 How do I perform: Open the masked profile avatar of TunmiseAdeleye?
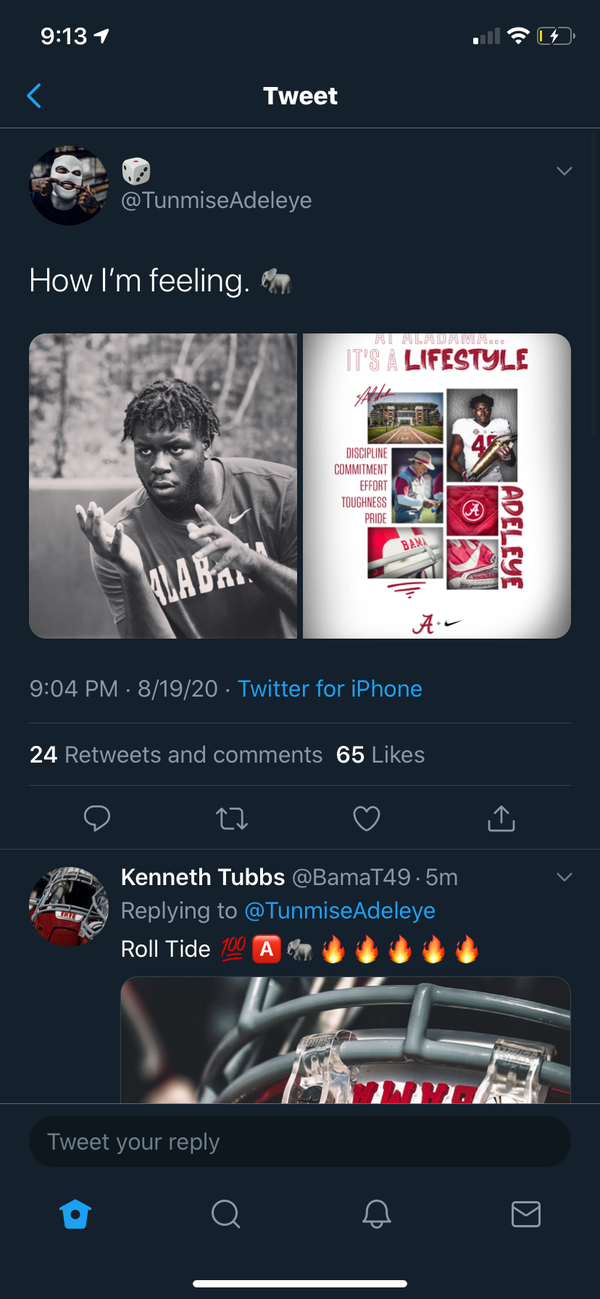[69, 186]
